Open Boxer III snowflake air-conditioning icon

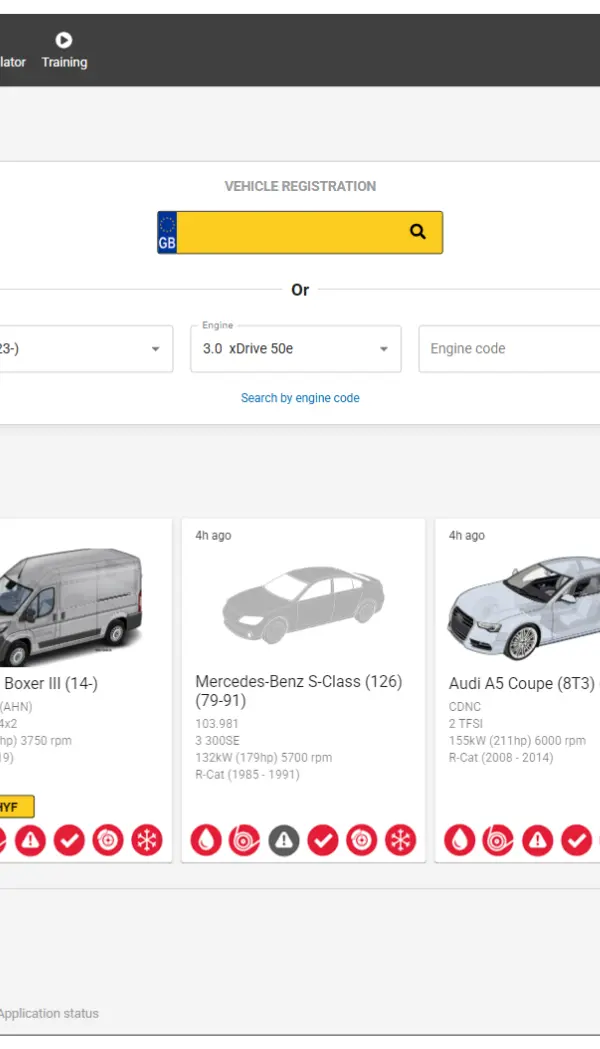(147, 840)
